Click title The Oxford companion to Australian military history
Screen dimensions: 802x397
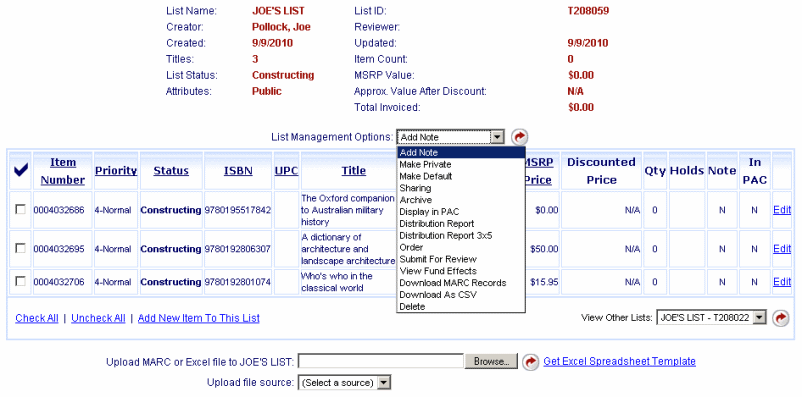(x=348, y=210)
